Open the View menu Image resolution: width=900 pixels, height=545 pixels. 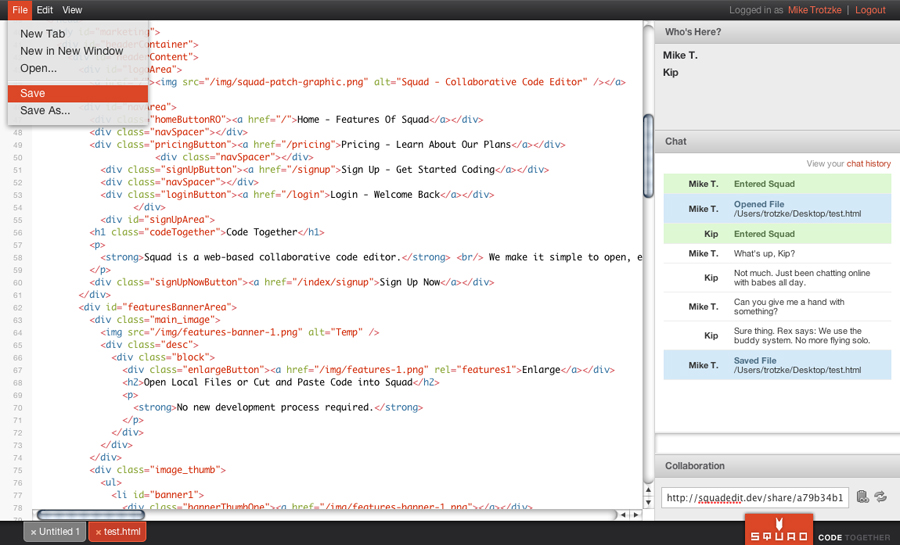(72, 10)
